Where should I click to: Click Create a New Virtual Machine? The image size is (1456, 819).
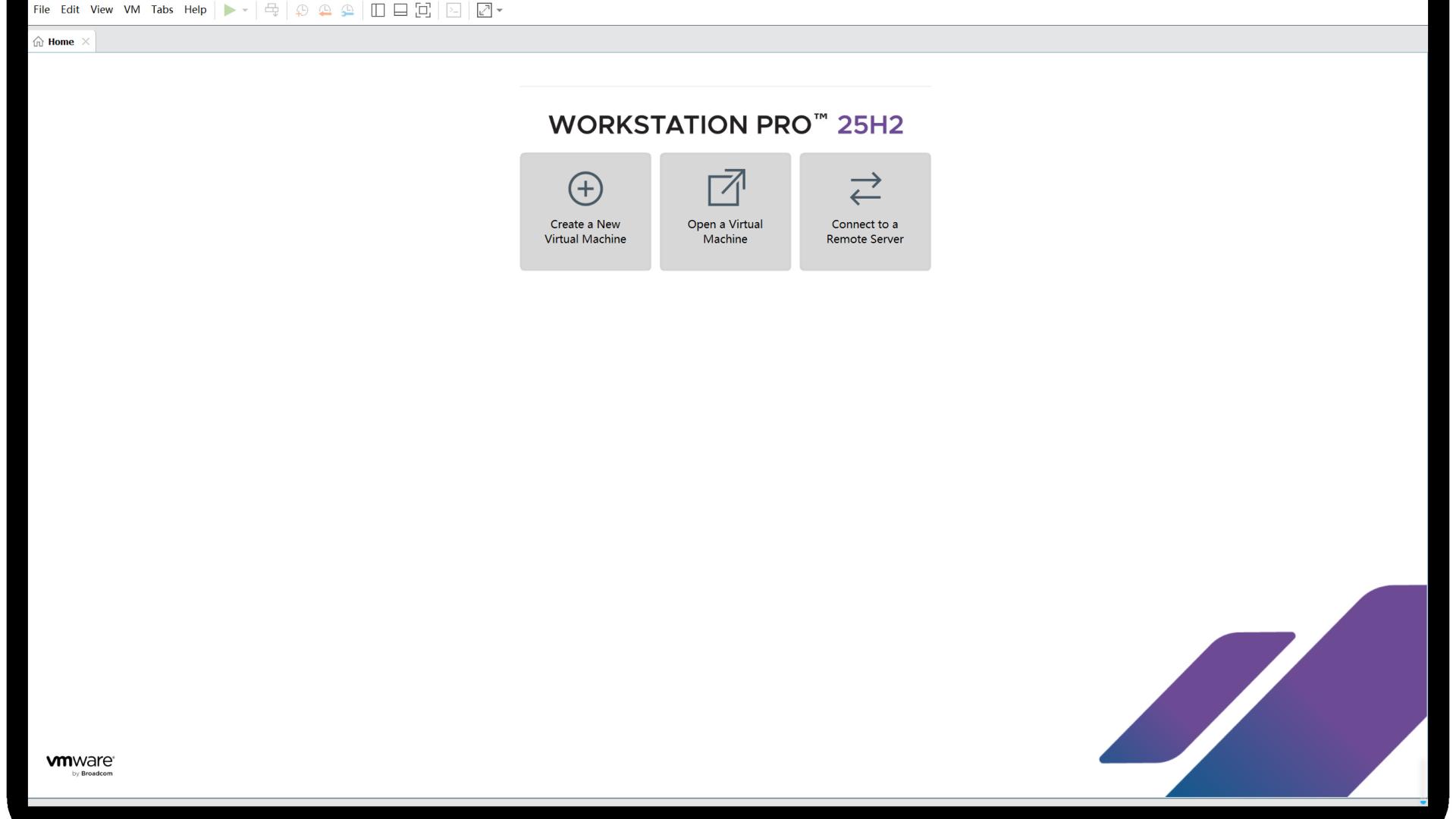(x=585, y=212)
